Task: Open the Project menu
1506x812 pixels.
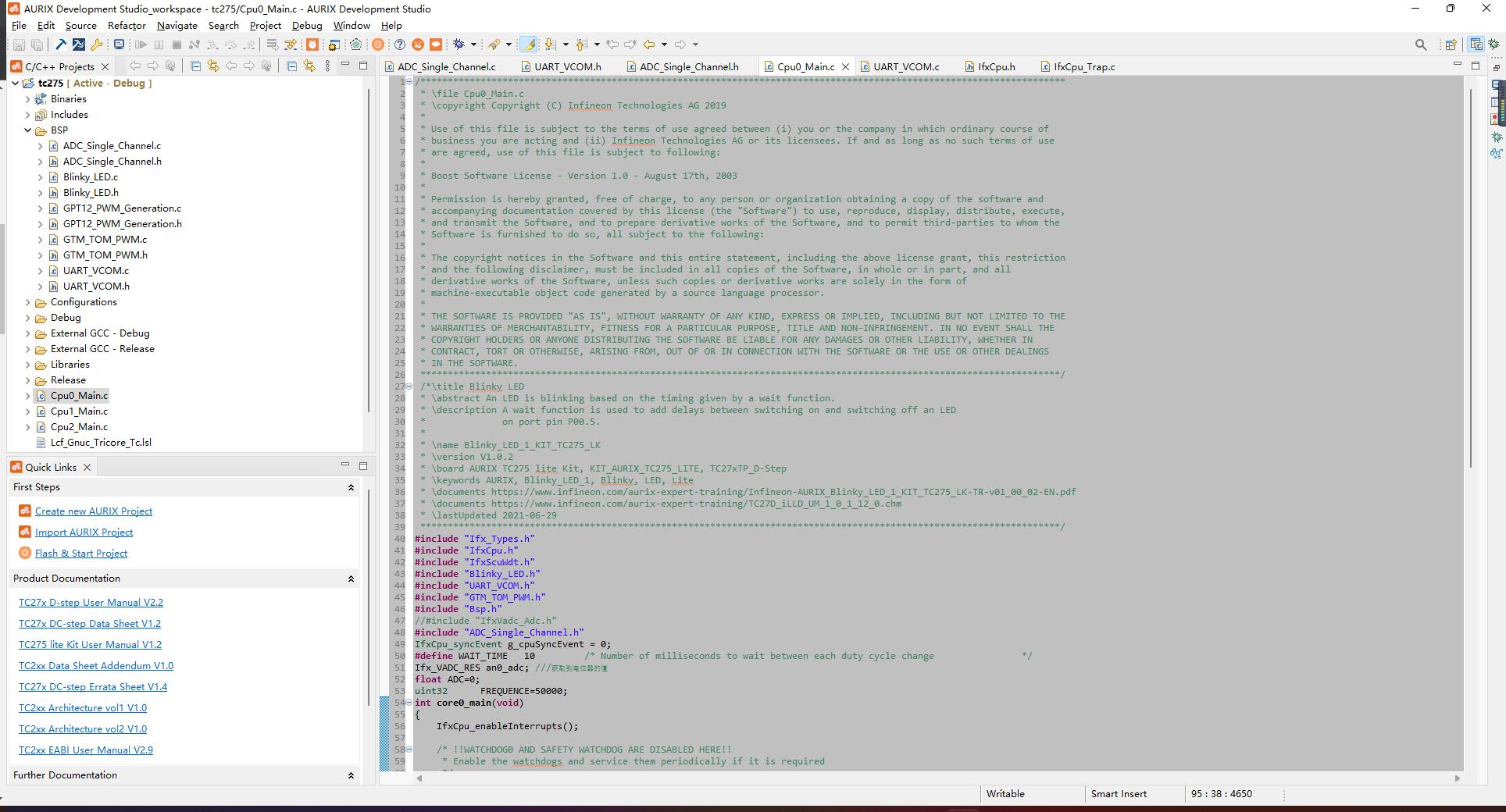Action: [x=266, y=26]
